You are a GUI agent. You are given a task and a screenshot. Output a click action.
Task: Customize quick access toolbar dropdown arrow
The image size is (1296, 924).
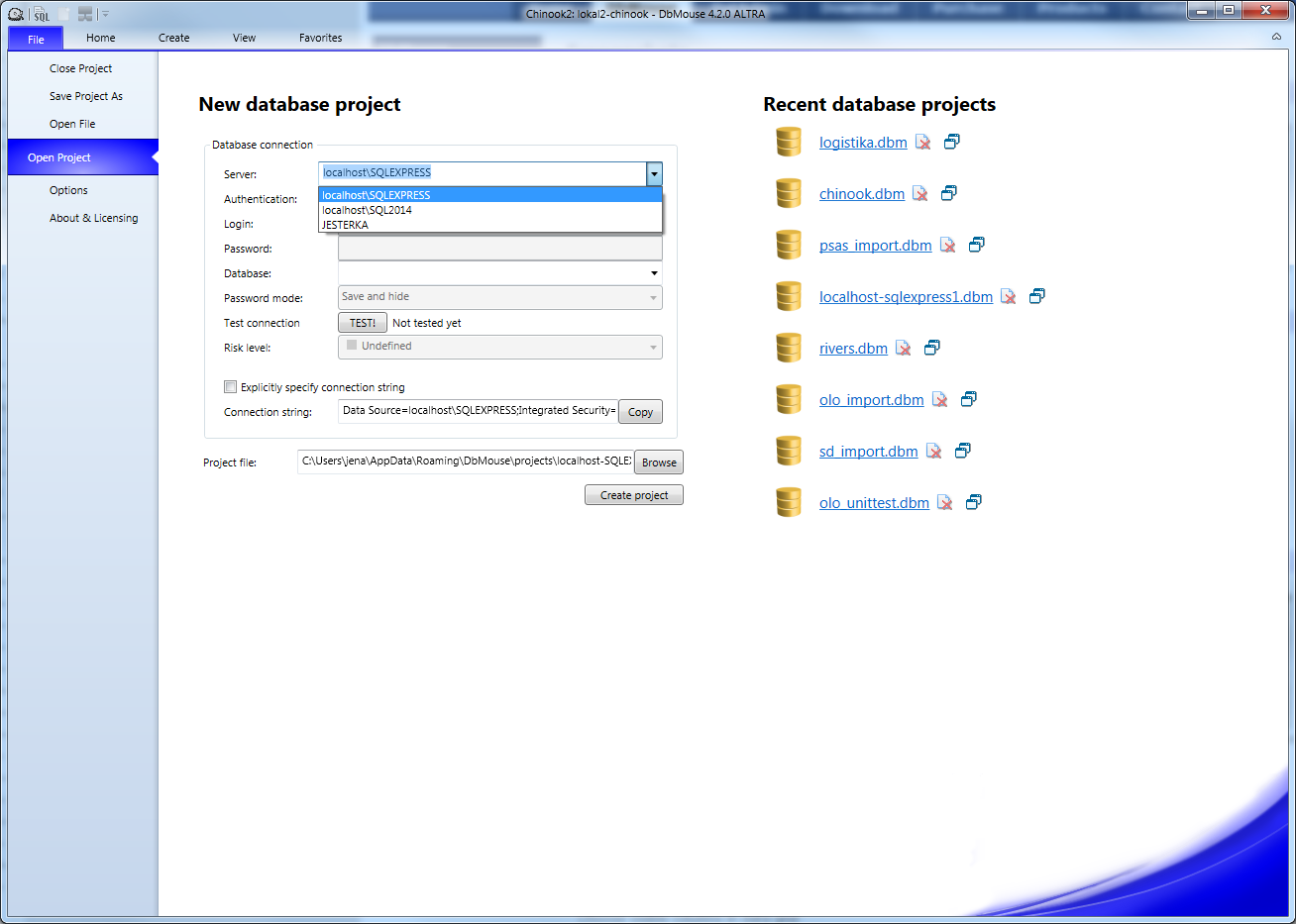pyautogui.click(x=105, y=14)
